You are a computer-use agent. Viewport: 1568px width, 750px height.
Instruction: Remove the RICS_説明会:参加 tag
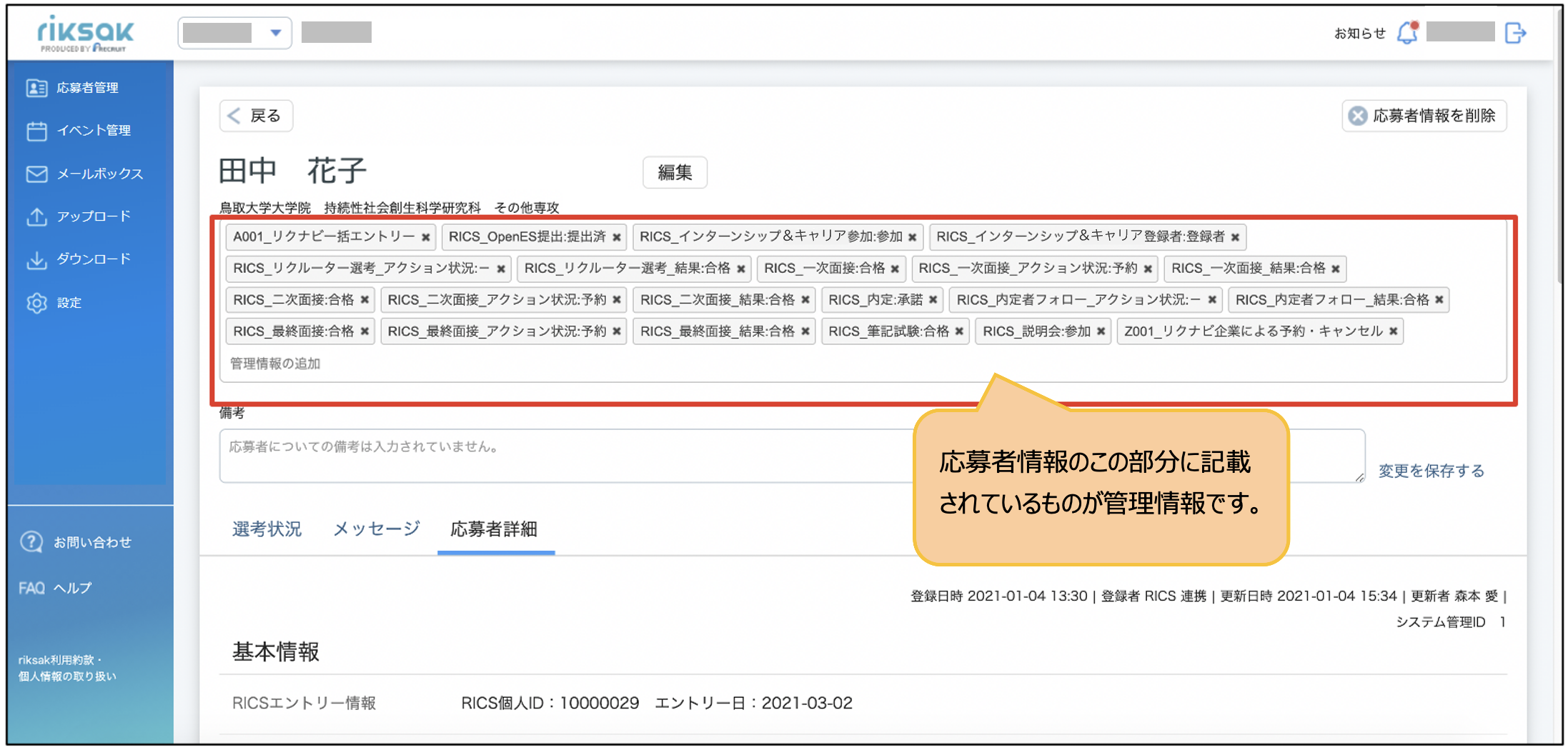click(1101, 331)
